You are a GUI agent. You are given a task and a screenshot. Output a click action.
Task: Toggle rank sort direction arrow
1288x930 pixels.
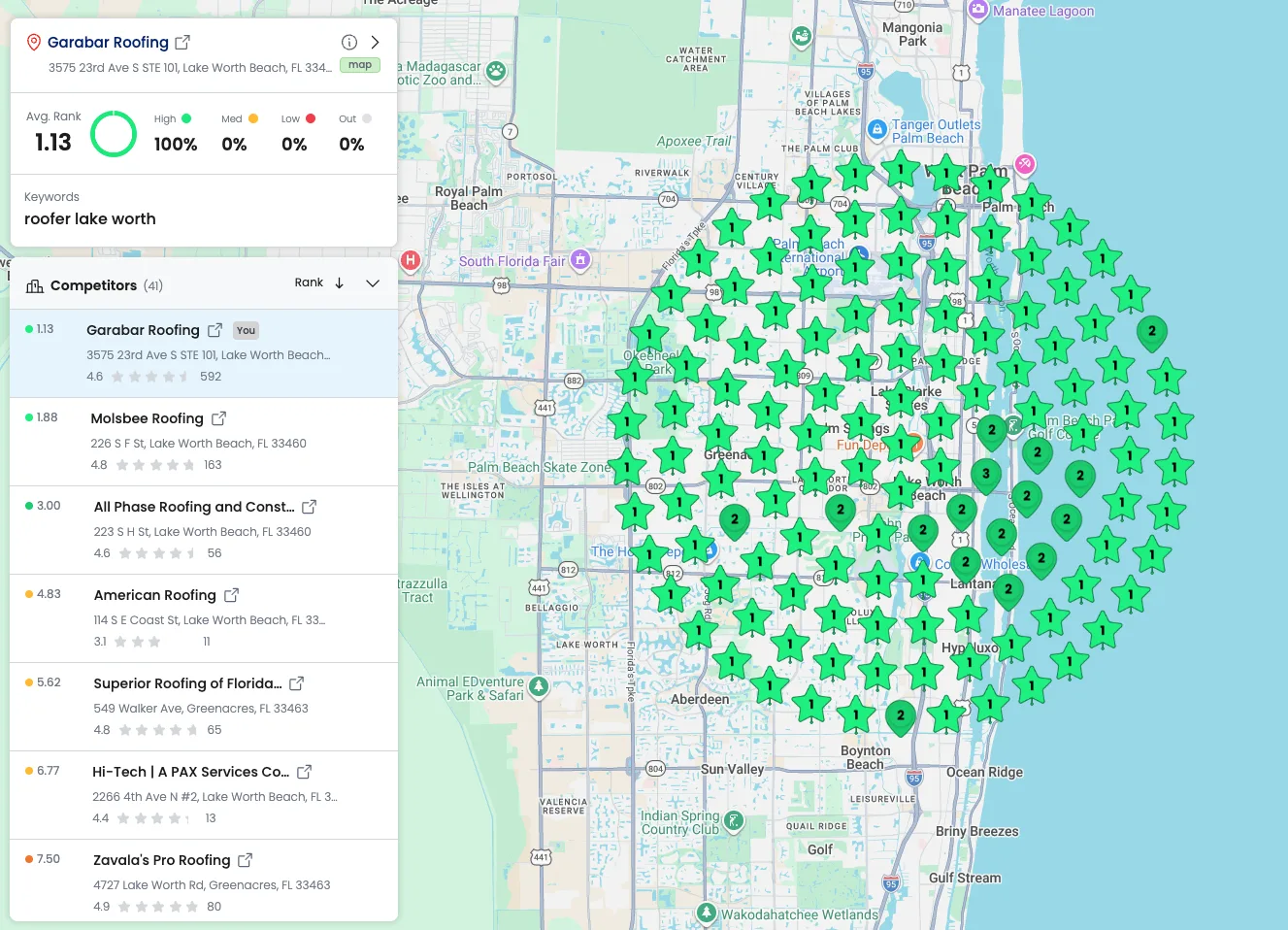(x=339, y=282)
